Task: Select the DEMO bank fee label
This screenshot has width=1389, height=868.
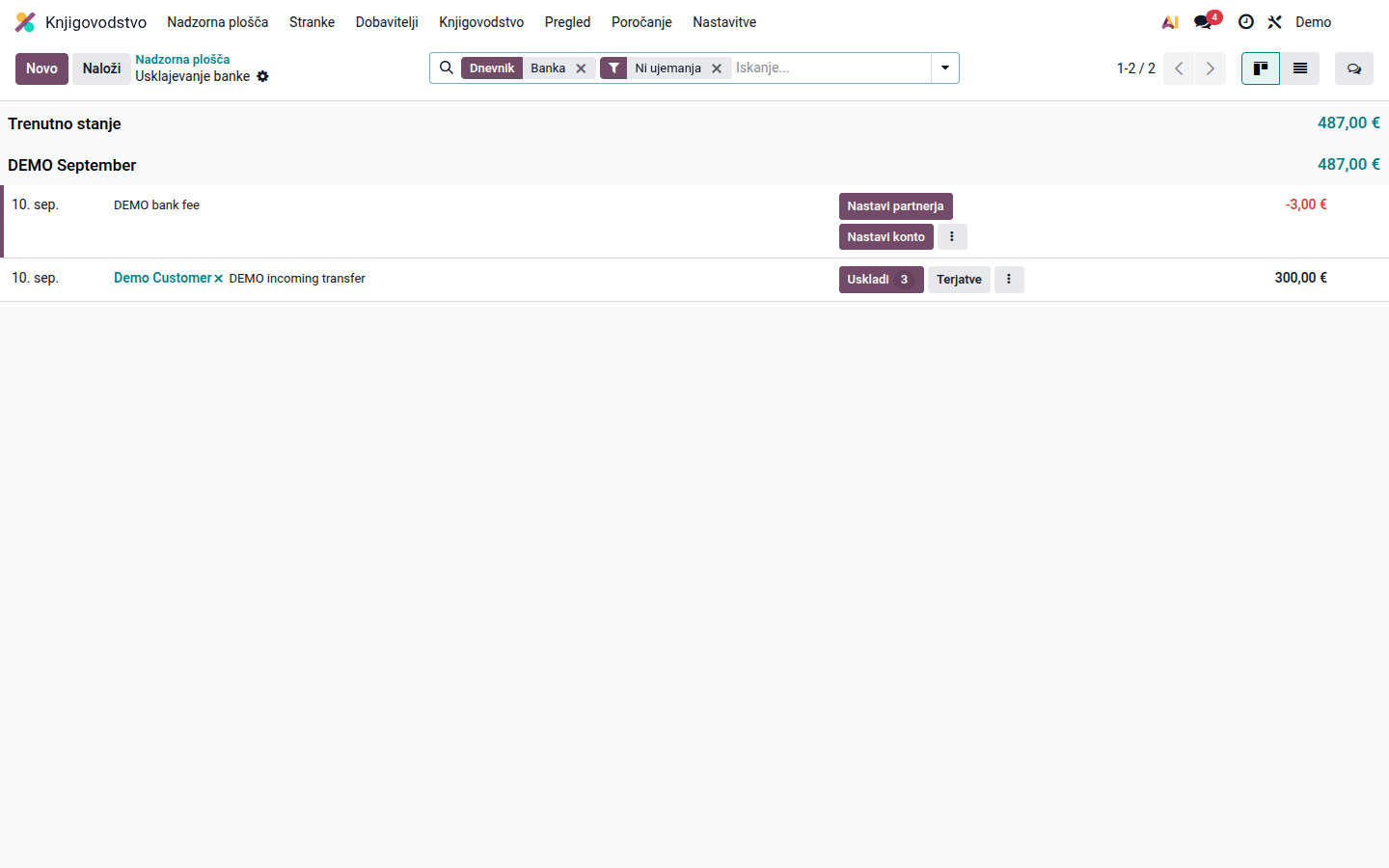Action: coord(156,205)
